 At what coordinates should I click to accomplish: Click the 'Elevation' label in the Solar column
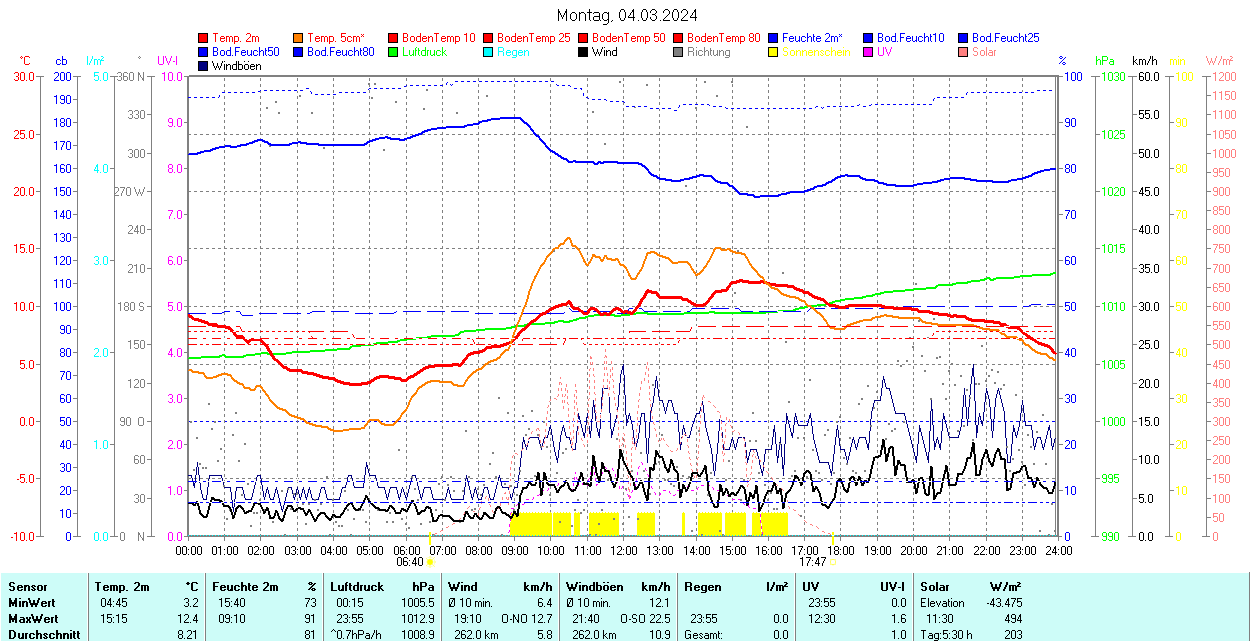[942, 603]
